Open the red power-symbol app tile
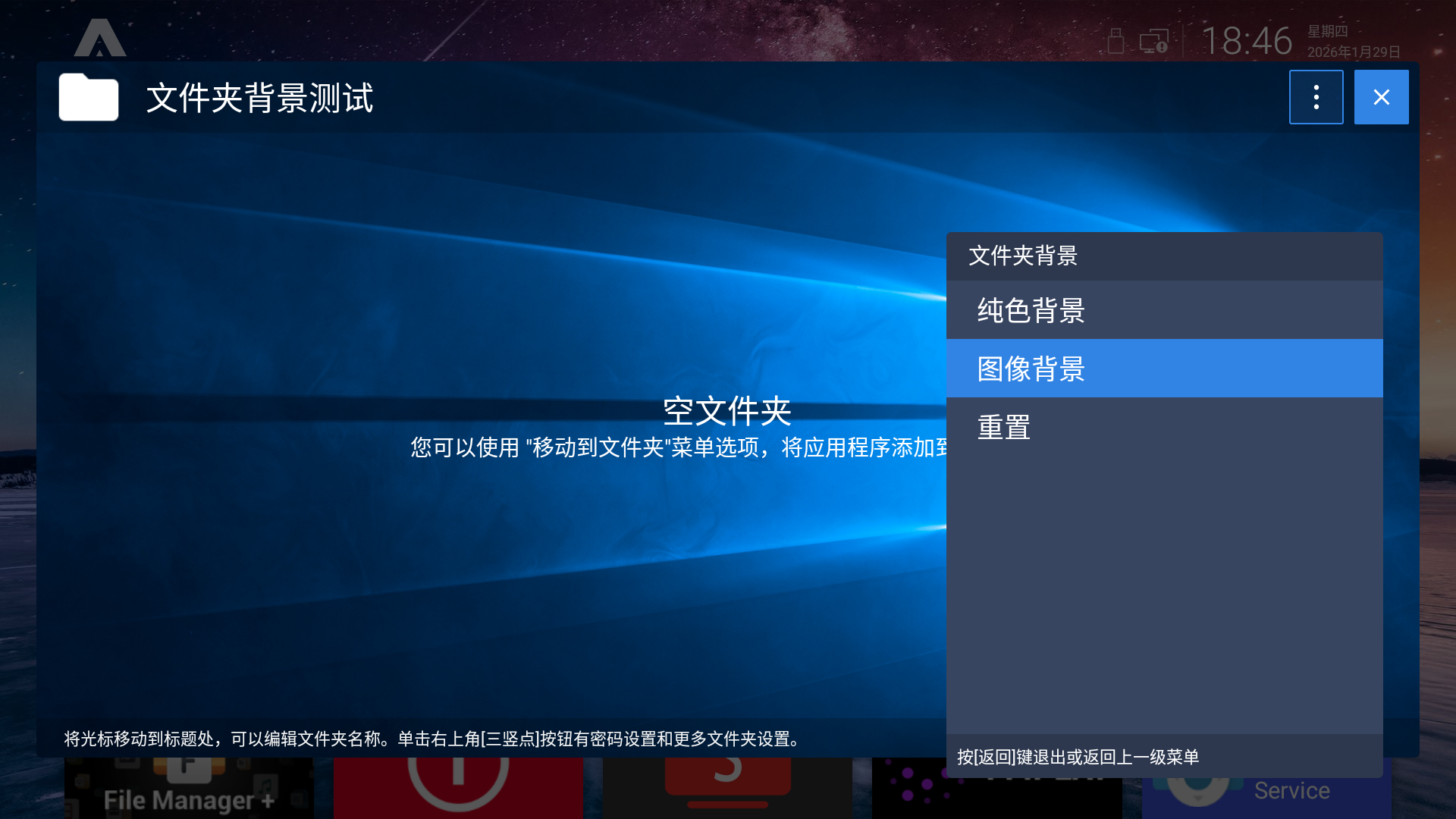Screen dimensions: 1456x819 [x=458, y=787]
